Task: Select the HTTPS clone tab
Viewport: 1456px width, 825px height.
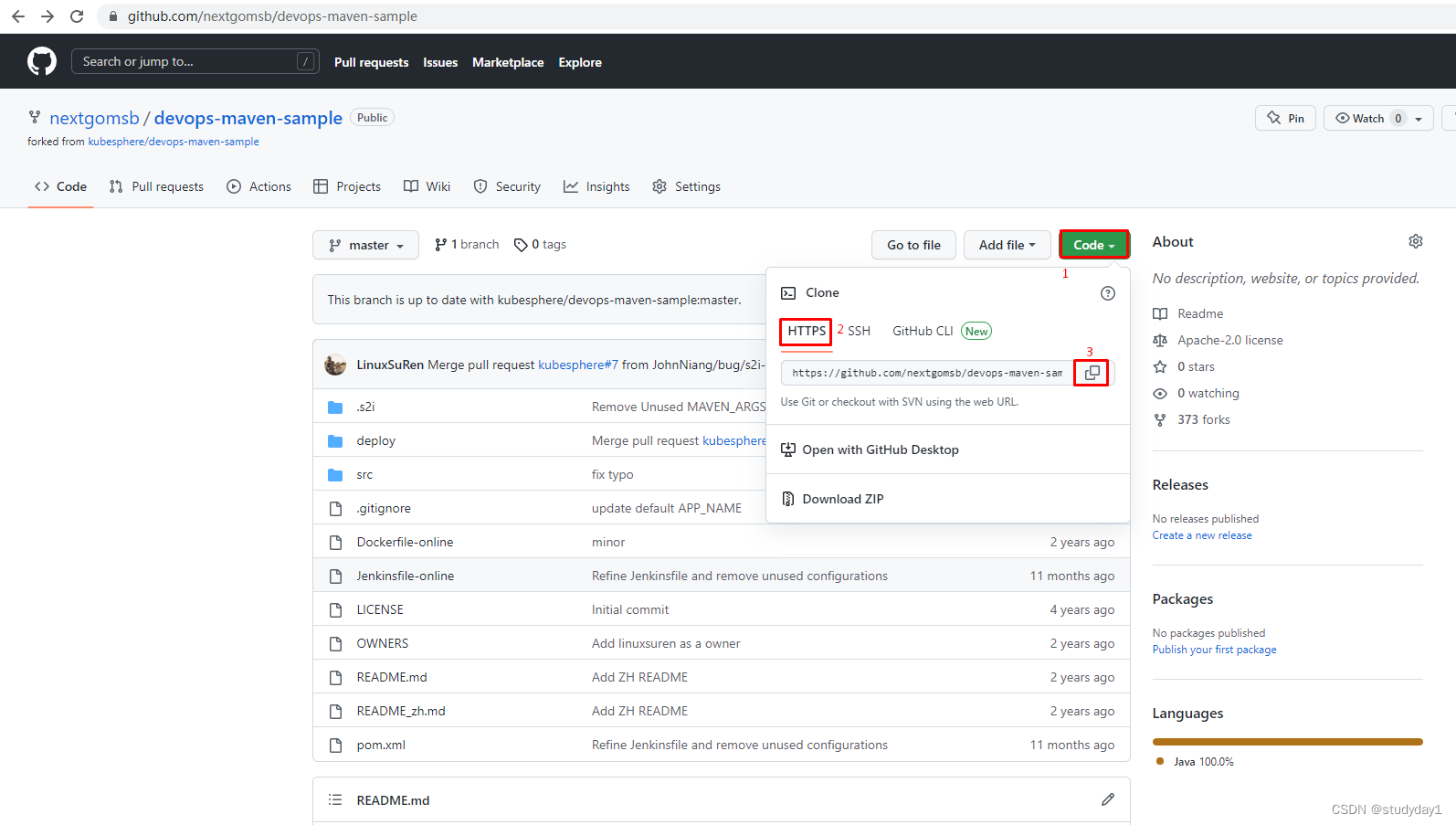Action: click(807, 331)
